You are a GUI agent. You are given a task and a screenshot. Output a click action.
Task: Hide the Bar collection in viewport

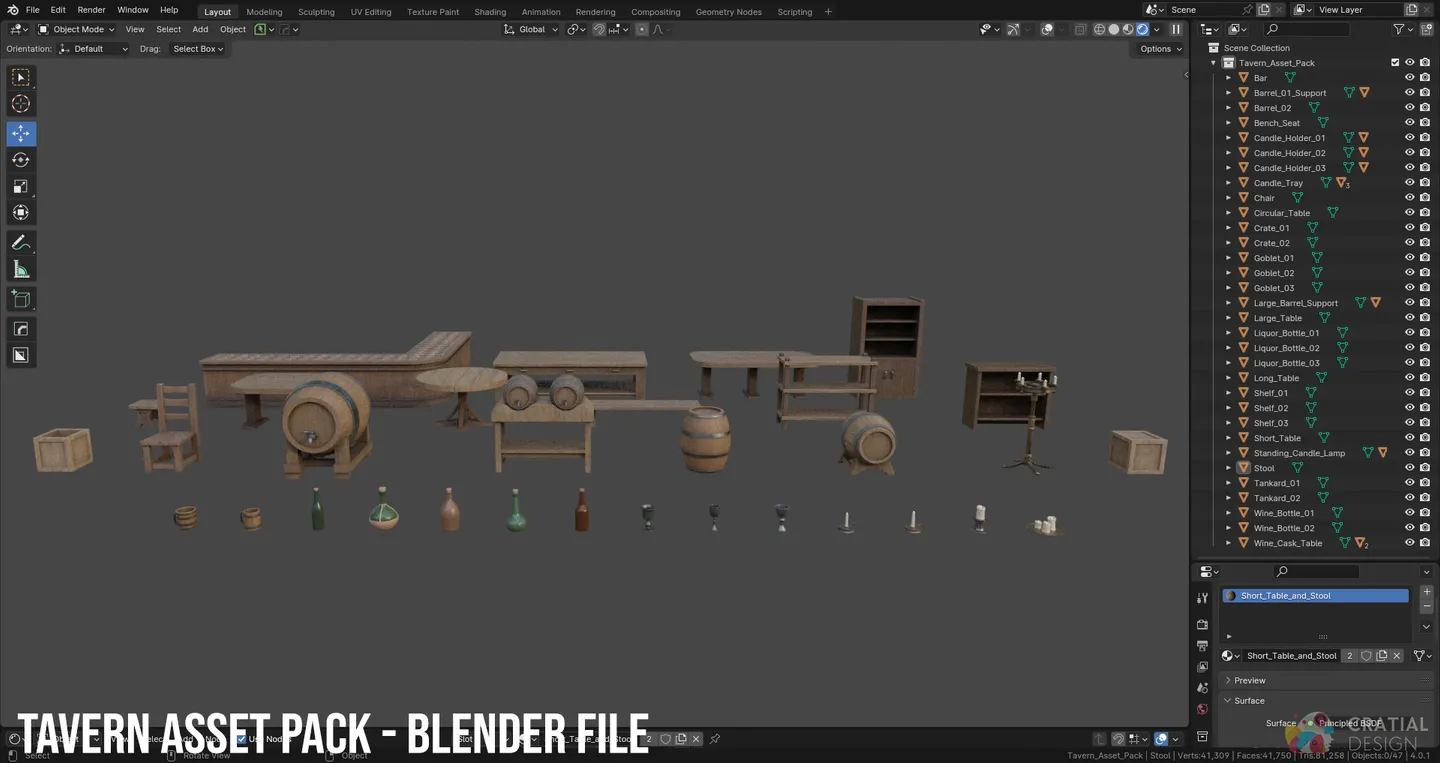click(1409, 77)
